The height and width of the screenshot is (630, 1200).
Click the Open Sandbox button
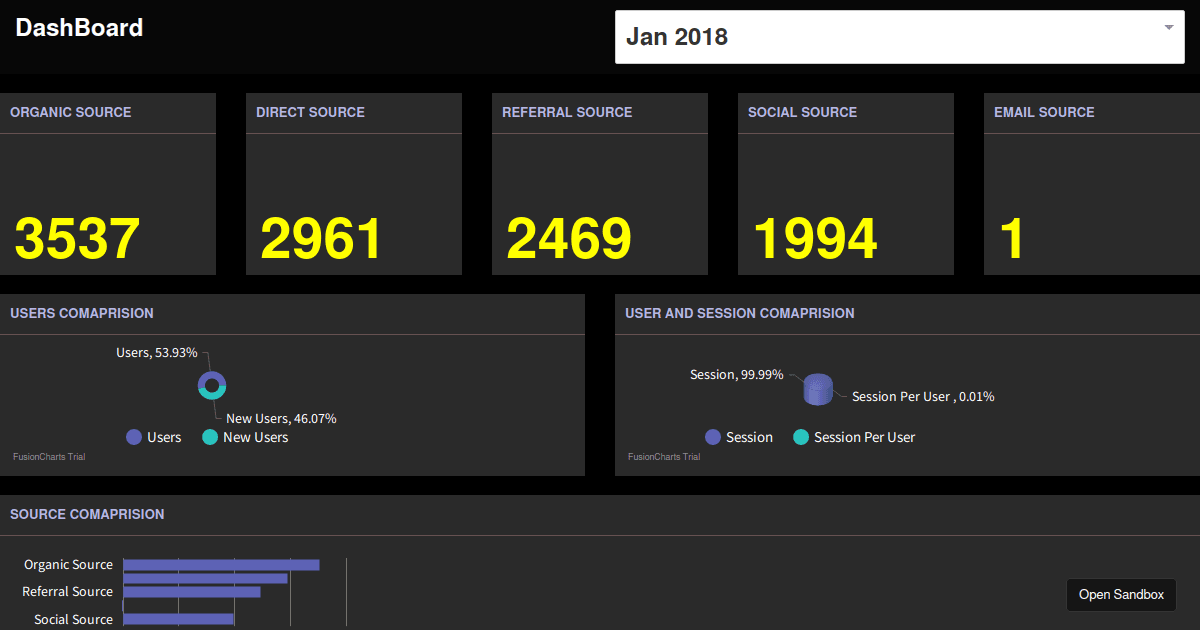pos(1121,594)
